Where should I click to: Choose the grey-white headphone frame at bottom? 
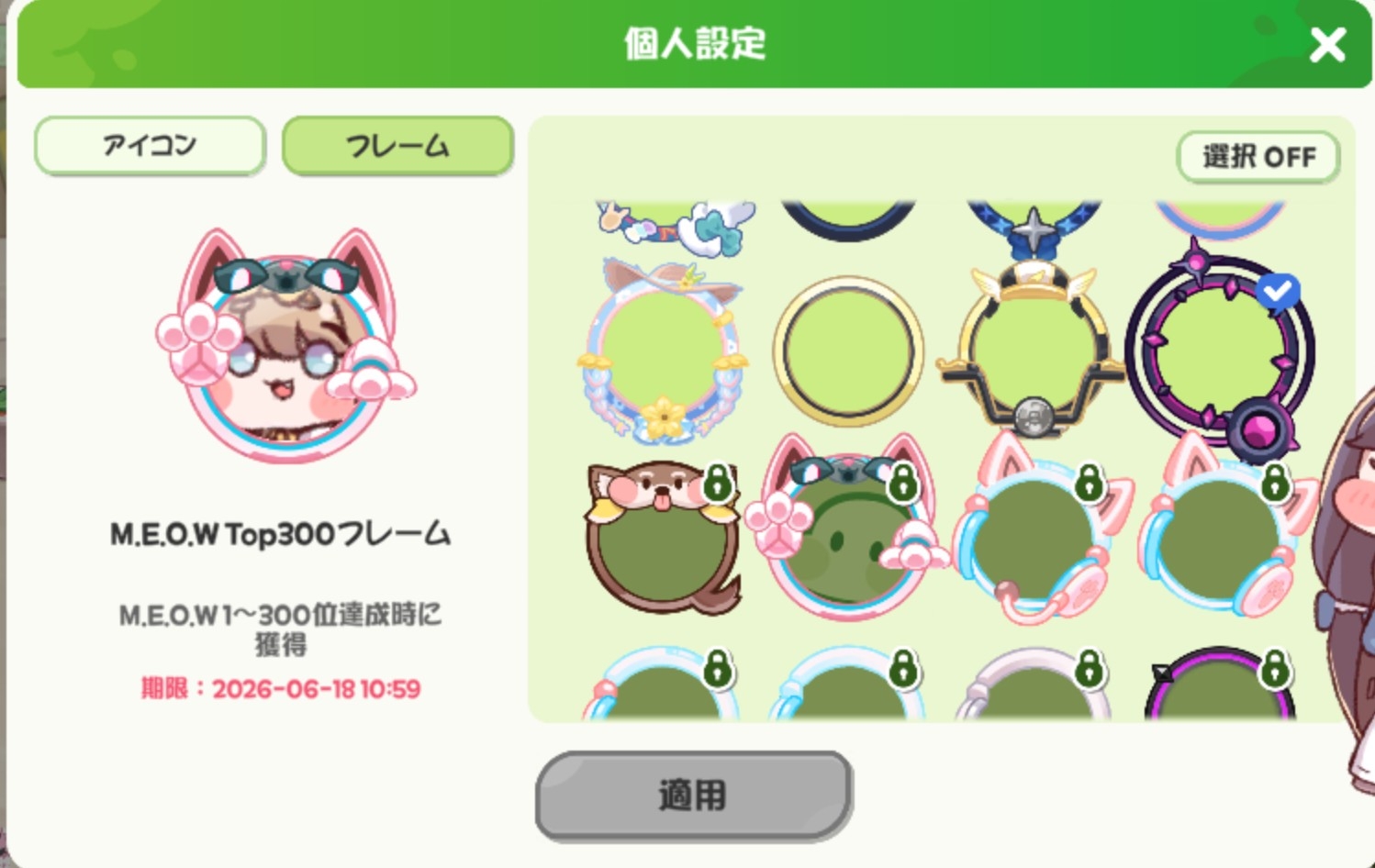pyautogui.click(x=1034, y=684)
